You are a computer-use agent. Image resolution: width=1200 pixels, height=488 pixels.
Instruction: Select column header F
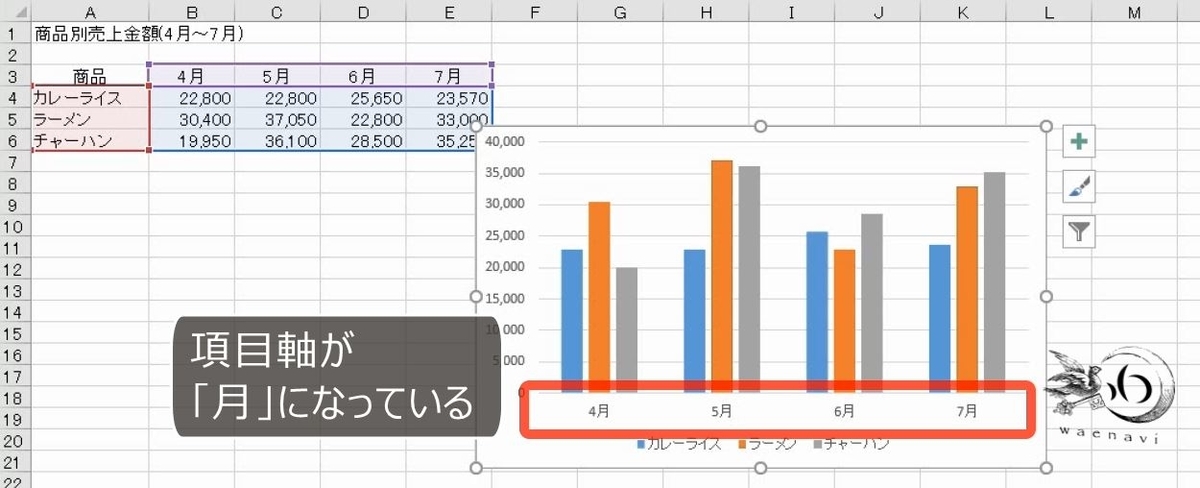tap(535, 11)
